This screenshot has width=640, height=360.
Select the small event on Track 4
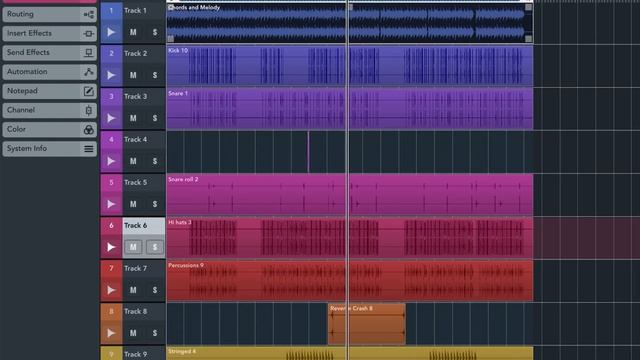[x=308, y=152]
